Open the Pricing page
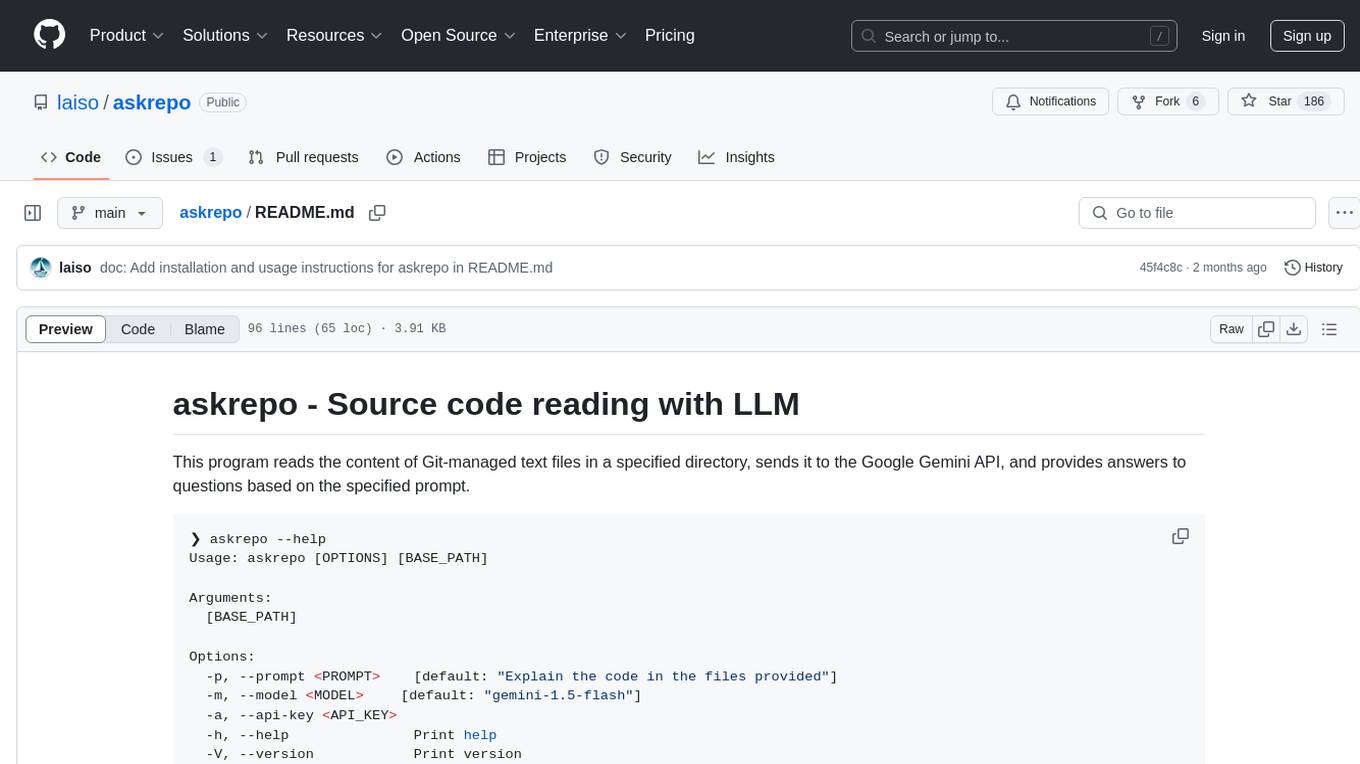 click(x=670, y=35)
